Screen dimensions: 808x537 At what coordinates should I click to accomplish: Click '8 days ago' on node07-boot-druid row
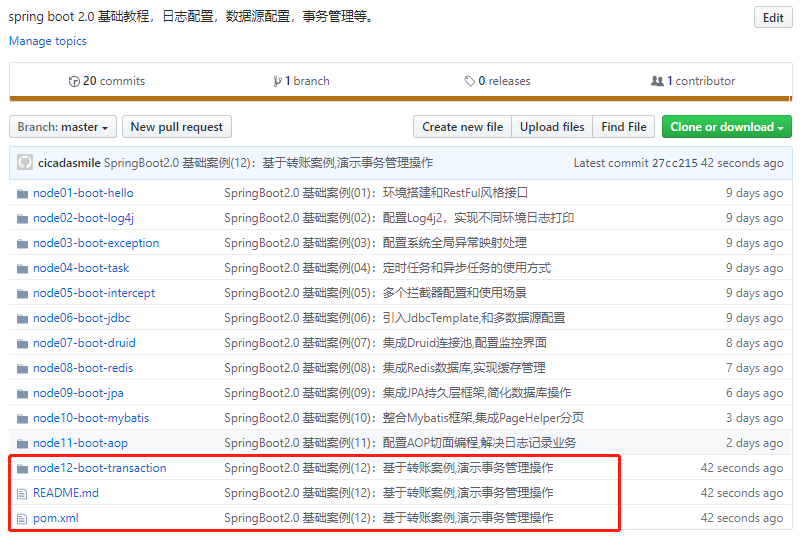click(x=754, y=343)
